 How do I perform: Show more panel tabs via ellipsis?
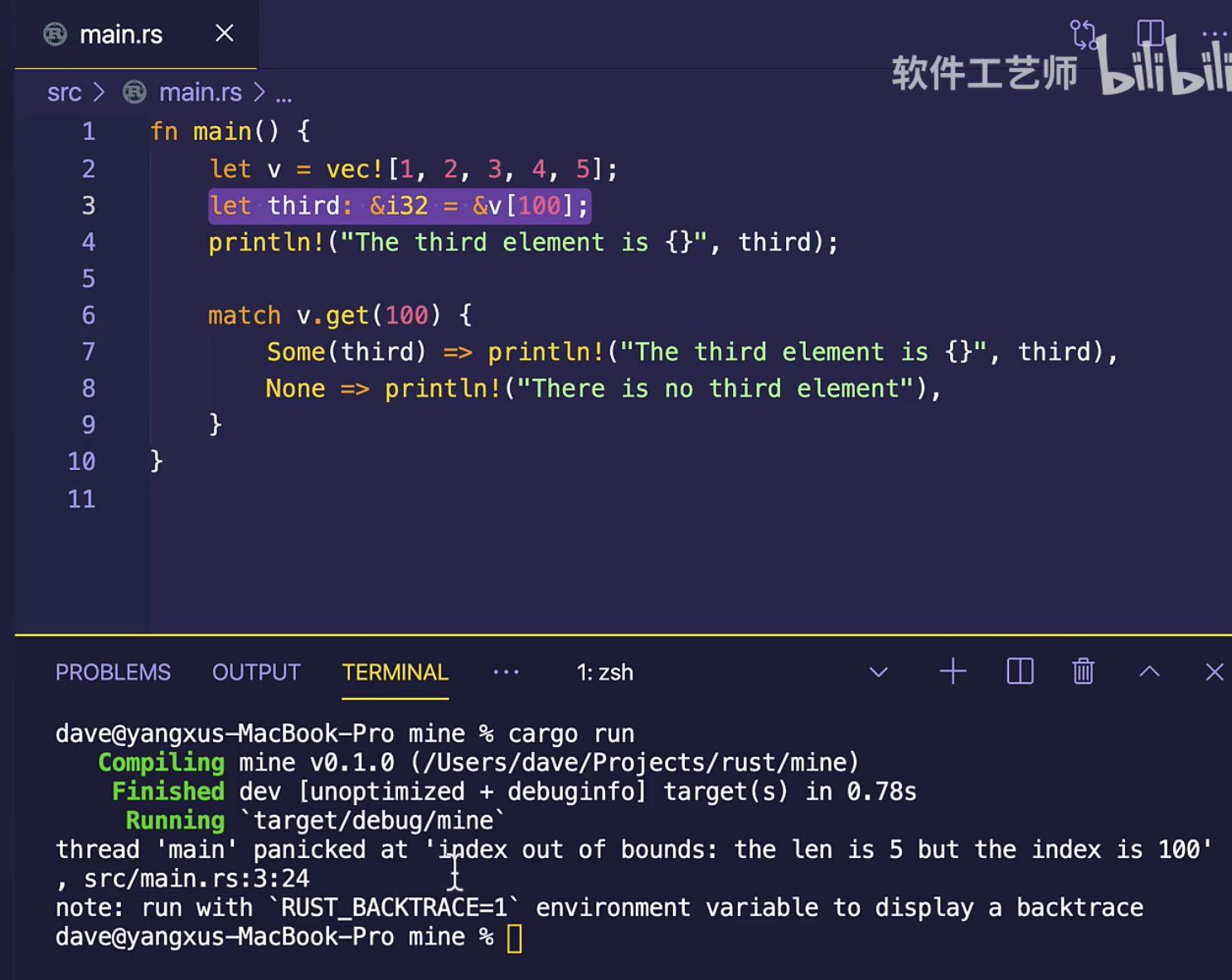[x=506, y=672]
